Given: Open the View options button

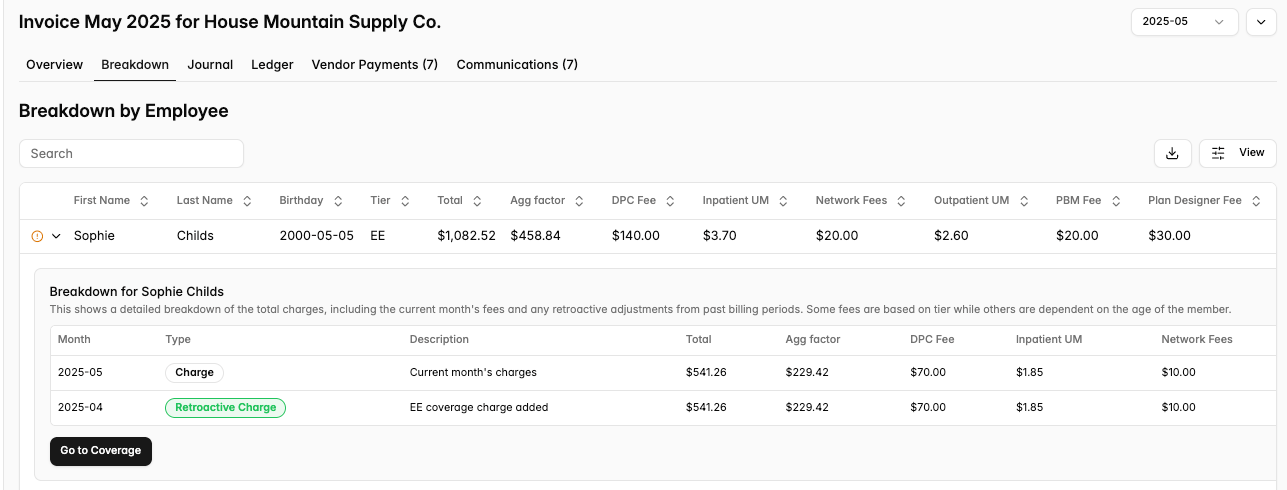Looking at the screenshot, I should point(1237,153).
